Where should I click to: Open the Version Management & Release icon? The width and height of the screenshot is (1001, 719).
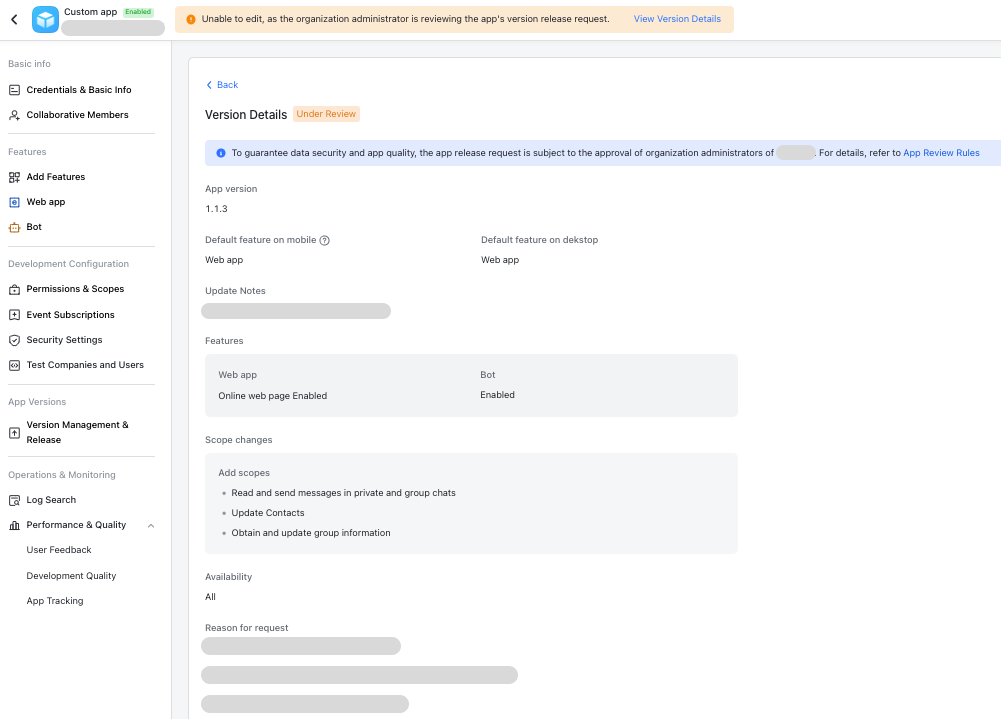click(14, 431)
